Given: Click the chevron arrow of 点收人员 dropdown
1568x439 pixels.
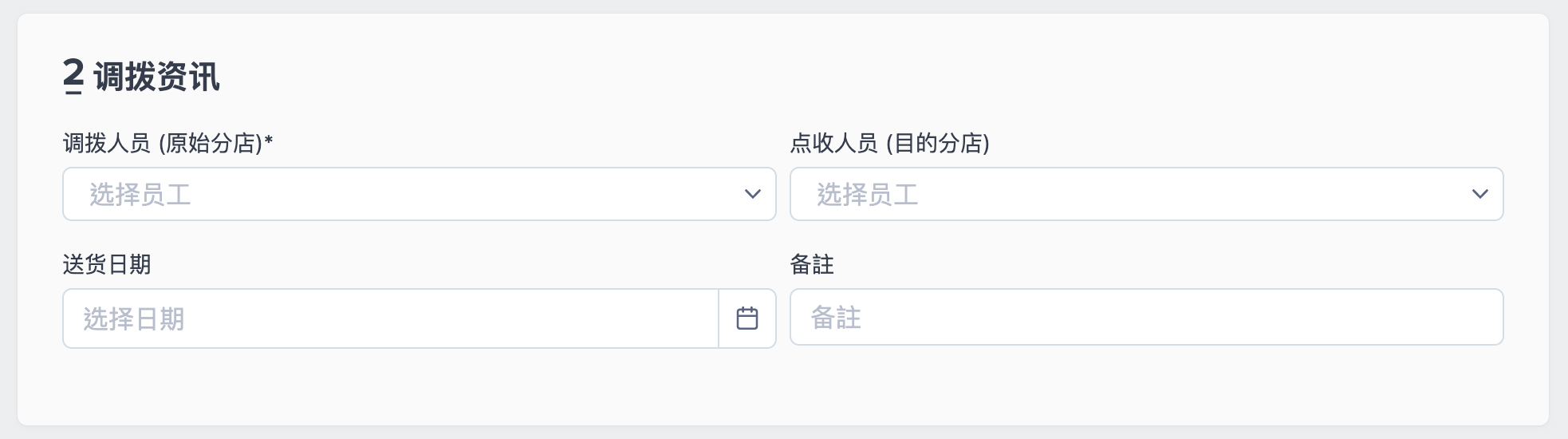Looking at the screenshot, I should click(x=1479, y=194).
